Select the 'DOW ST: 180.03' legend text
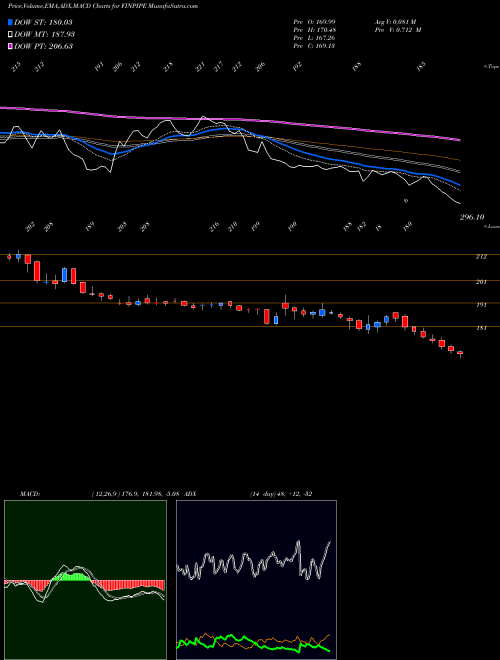 [x=43, y=22]
